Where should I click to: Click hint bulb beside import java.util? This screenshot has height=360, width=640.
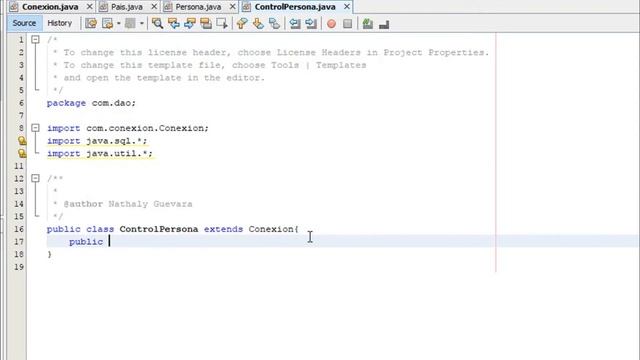22,153
